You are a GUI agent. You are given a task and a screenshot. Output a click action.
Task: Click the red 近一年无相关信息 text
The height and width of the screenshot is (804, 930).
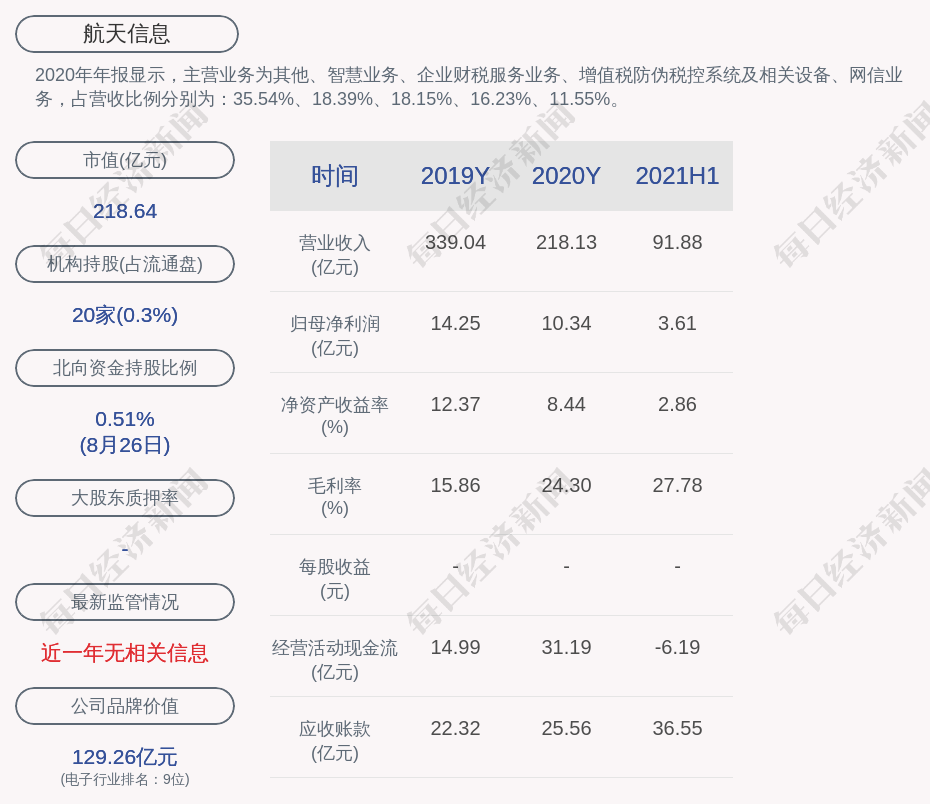(x=125, y=653)
